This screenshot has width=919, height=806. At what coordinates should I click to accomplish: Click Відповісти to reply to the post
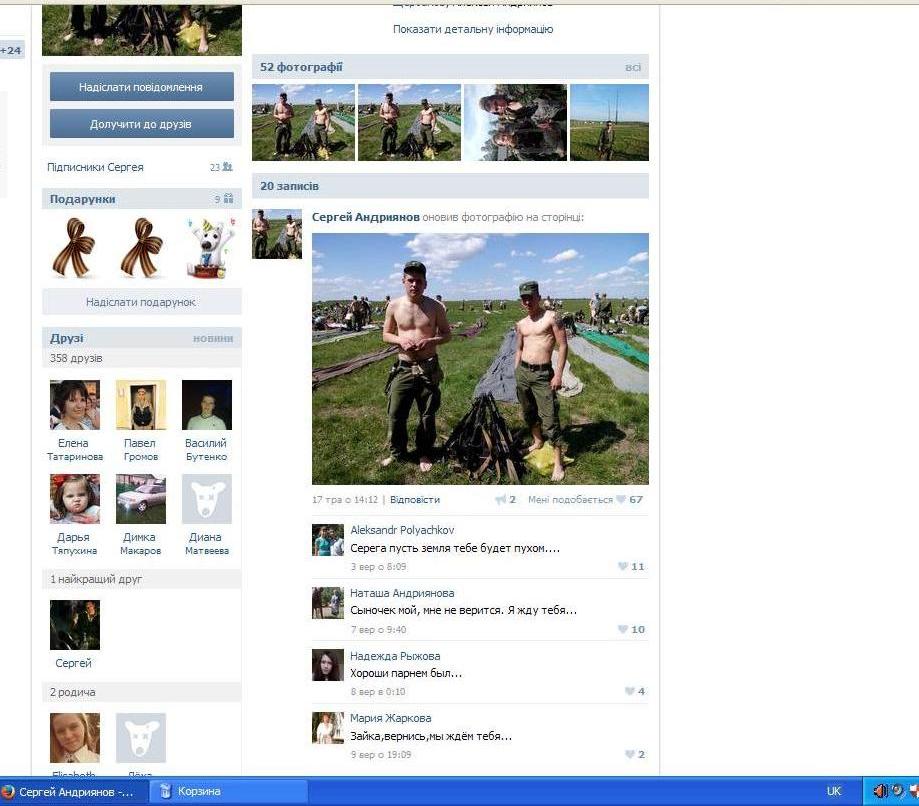pos(415,499)
